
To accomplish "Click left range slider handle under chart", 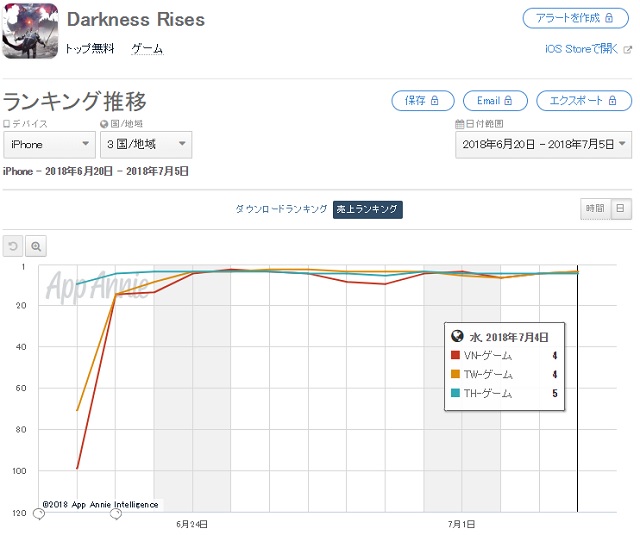I will (x=39, y=514).
